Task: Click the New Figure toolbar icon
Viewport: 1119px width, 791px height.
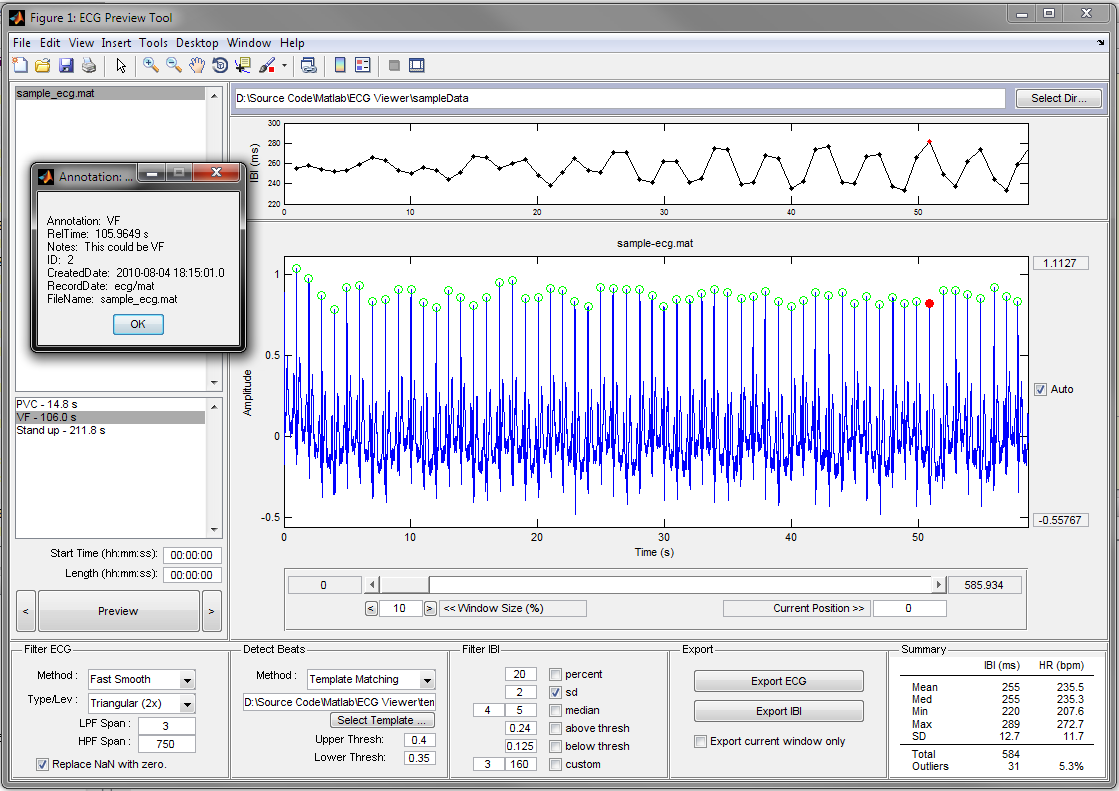Action: pyautogui.click(x=21, y=66)
